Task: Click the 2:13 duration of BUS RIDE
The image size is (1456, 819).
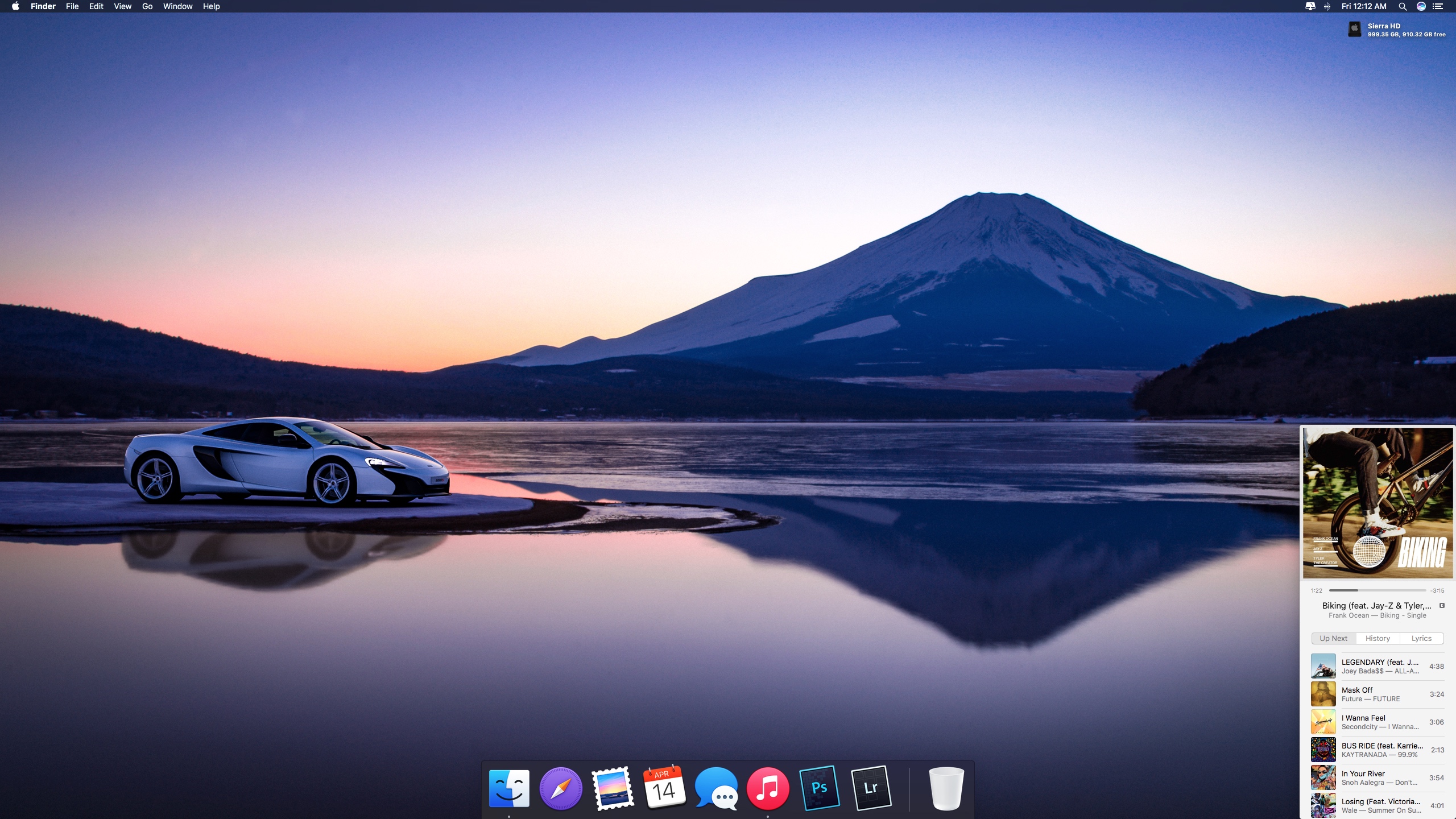Action: pos(1437,750)
